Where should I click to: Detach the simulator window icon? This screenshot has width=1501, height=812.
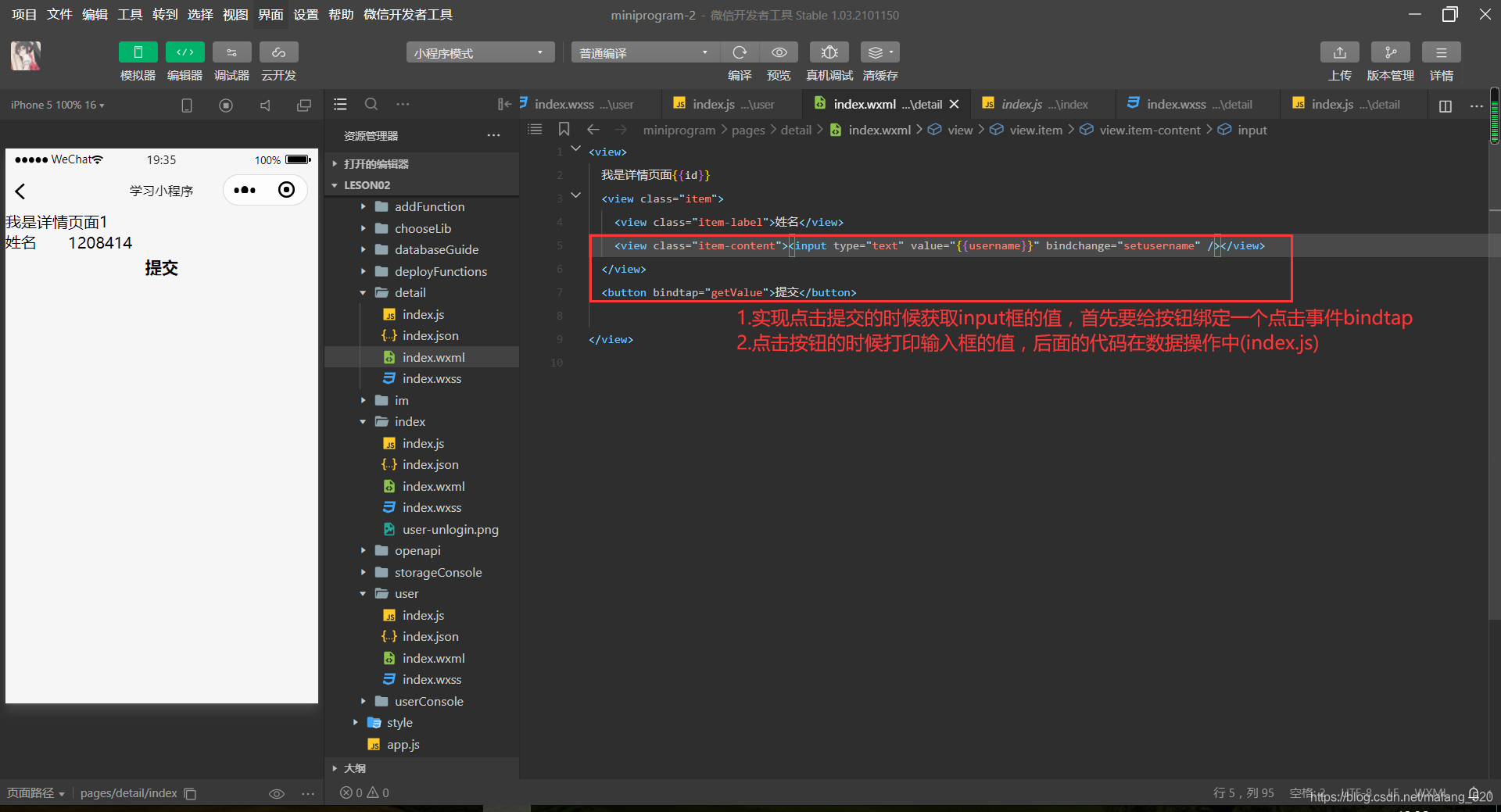[x=304, y=105]
